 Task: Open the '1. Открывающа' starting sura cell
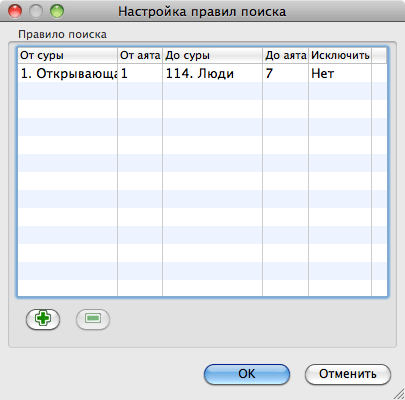[68, 73]
